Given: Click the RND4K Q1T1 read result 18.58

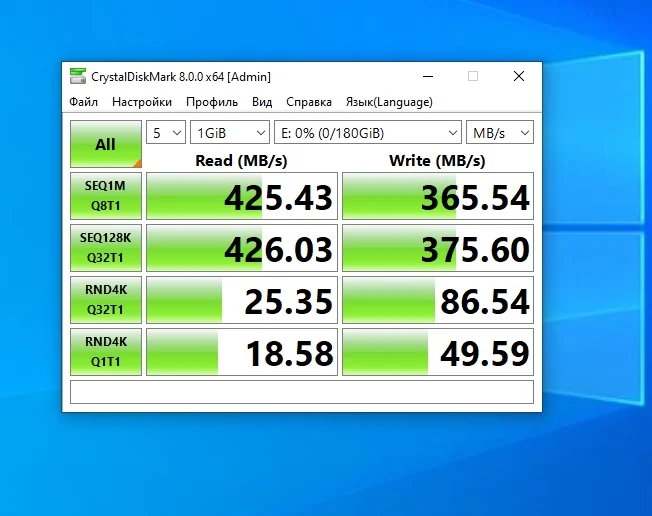Looking at the screenshot, I should click(x=242, y=352).
